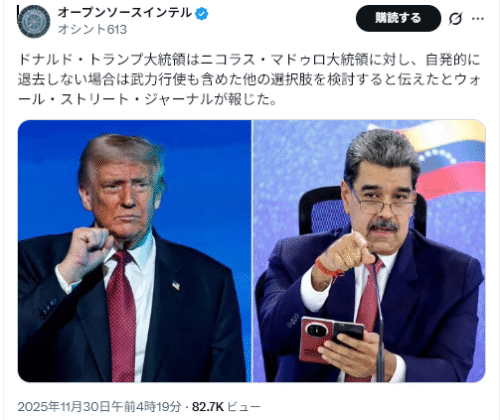Click the red tie in the left photo
This screenshot has width=500, height=420.
pyautogui.click(x=122, y=317)
